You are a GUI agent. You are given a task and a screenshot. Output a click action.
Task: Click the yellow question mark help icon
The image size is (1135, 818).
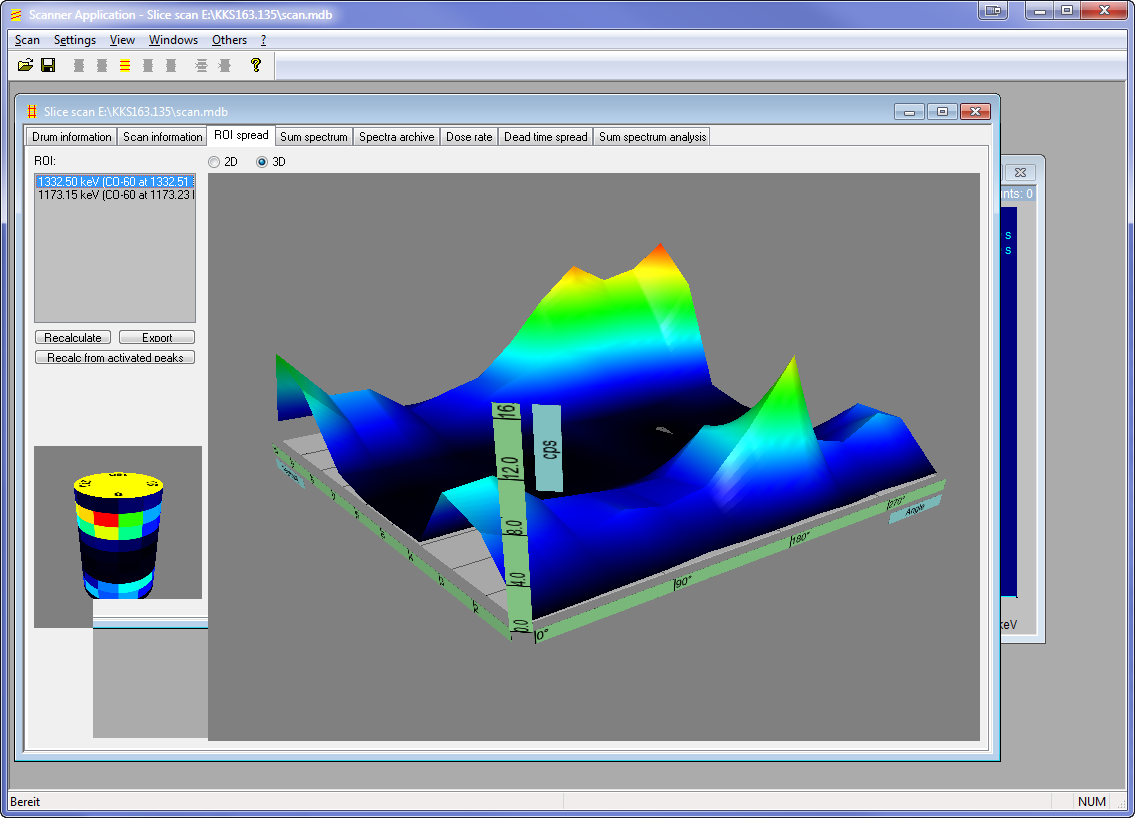click(256, 65)
